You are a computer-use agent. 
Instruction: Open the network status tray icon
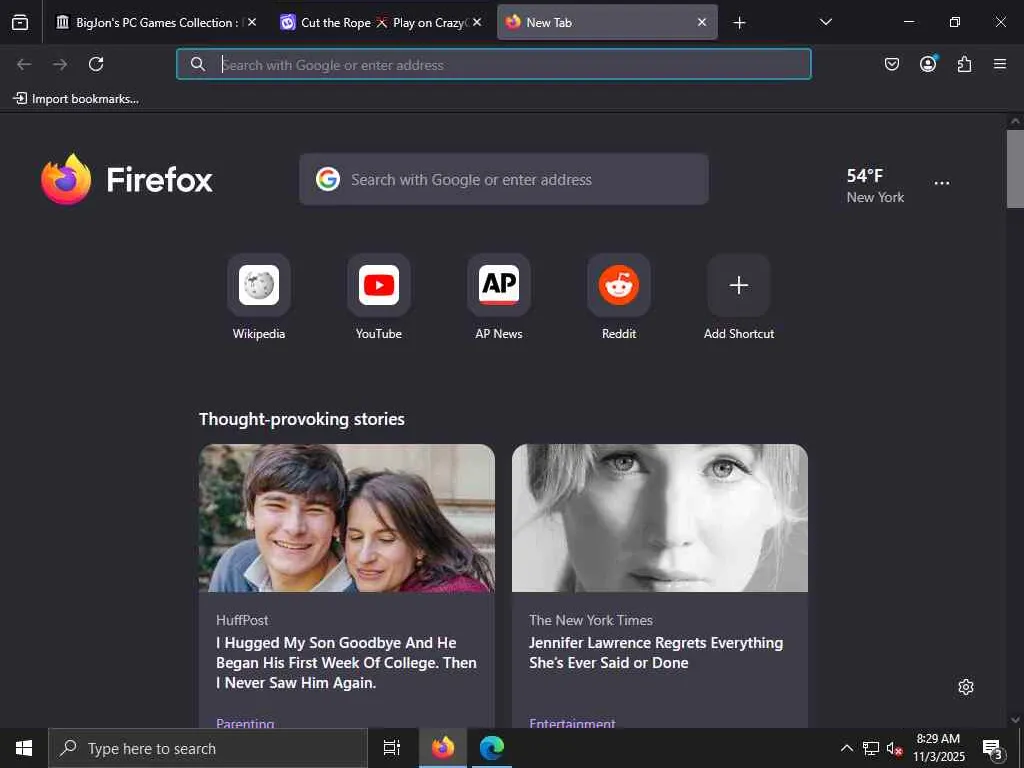pyautogui.click(x=871, y=748)
